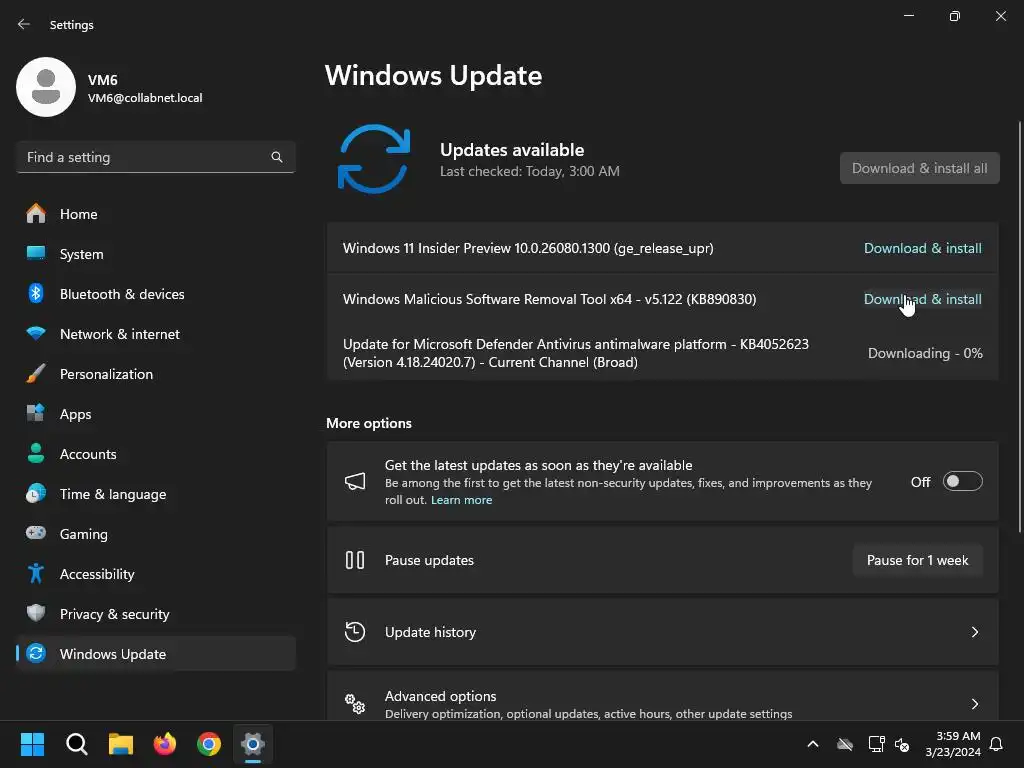Image resolution: width=1024 pixels, height=768 pixels.
Task: Click the Accessibility figure icon in sidebar
Action: point(36,573)
